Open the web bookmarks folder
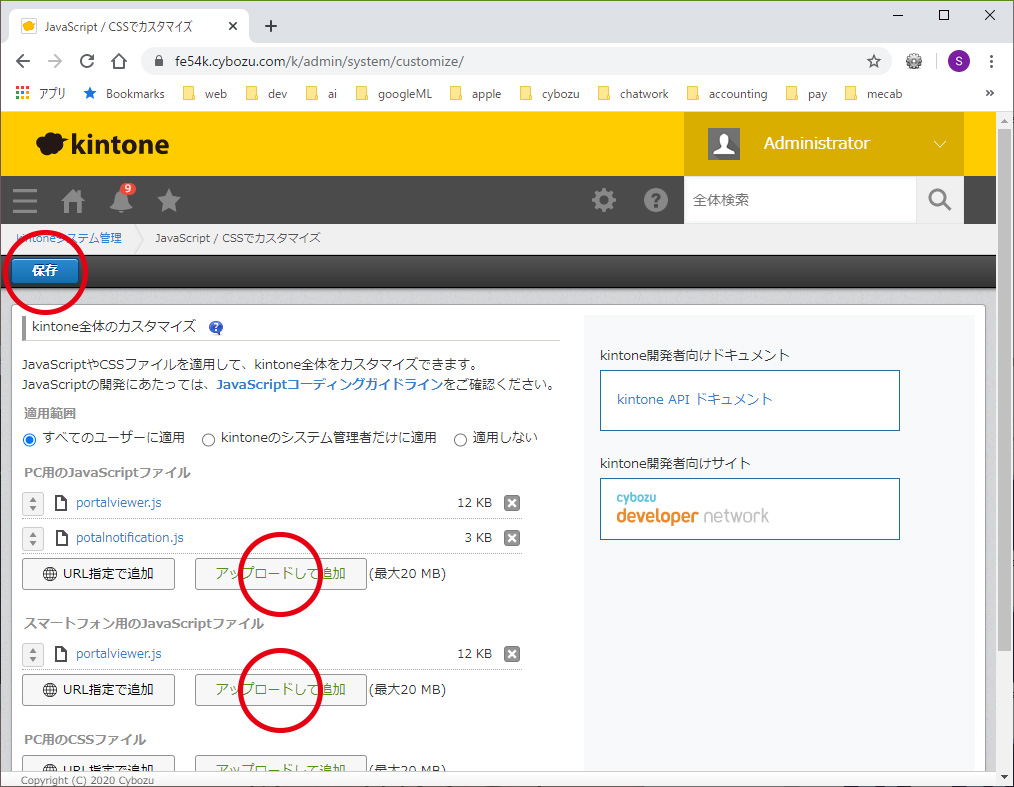1014x787 pixels. [205, 94]
